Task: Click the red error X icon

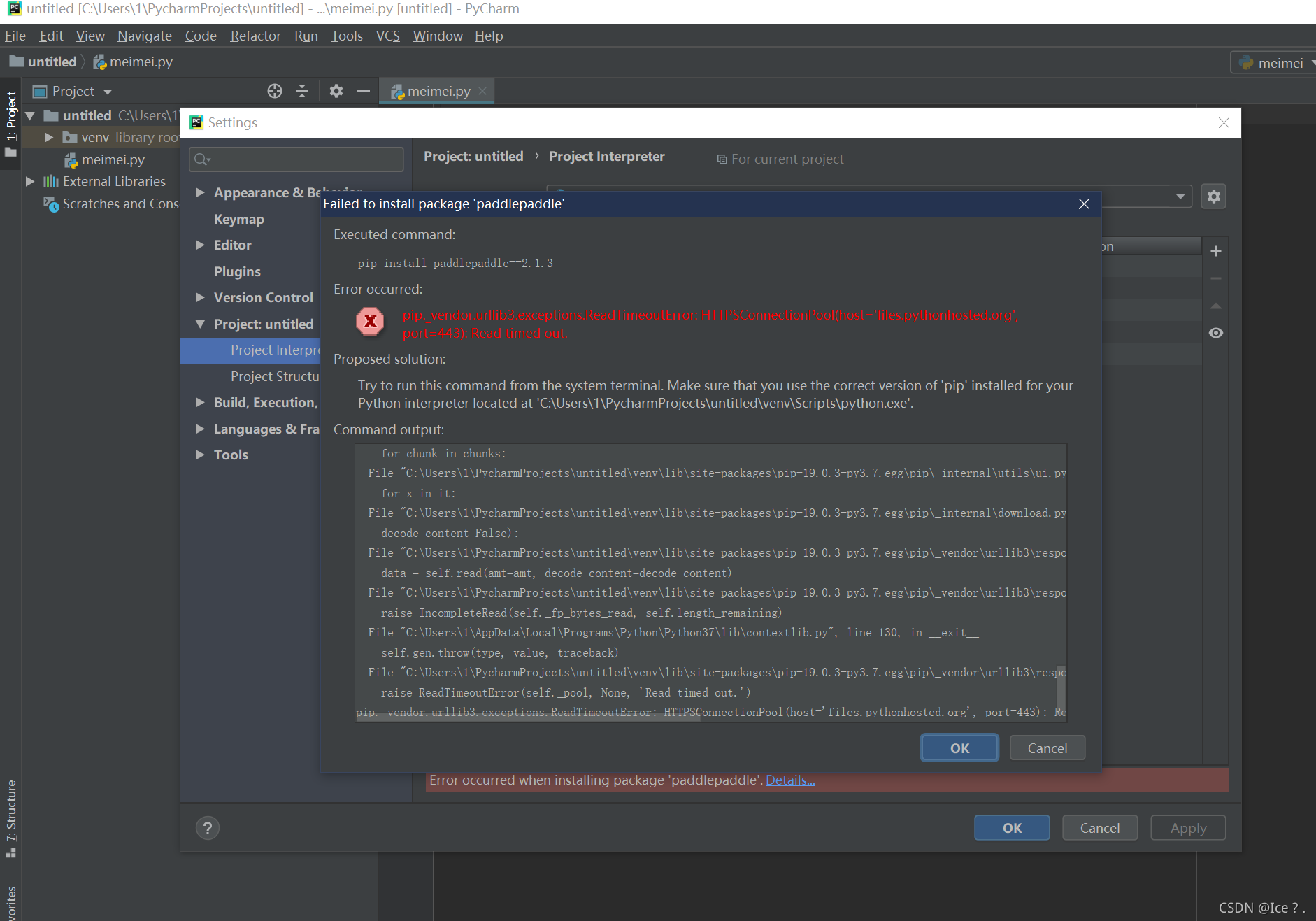Action: (370, 322)
